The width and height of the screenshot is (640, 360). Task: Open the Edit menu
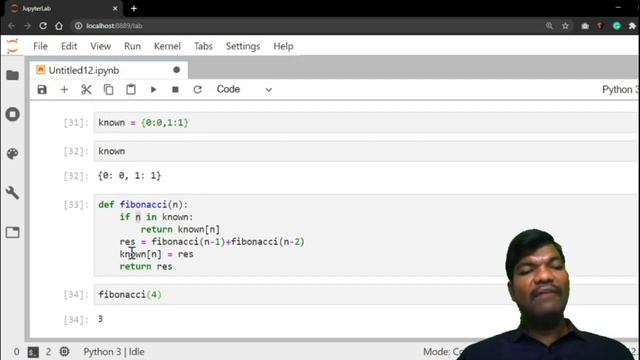tap(69, 46)
